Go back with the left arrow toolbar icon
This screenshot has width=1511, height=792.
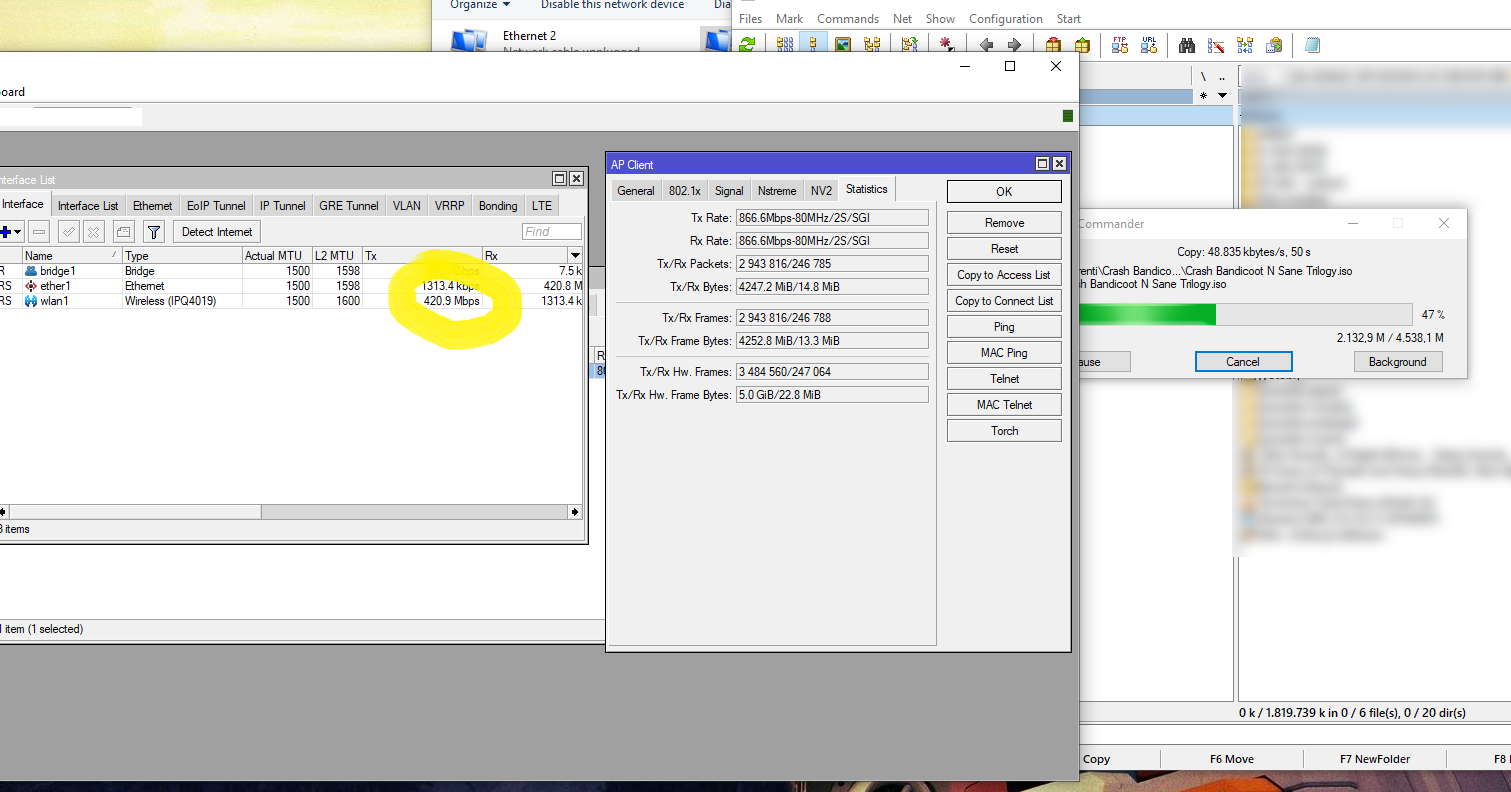click(x=987, y=45)
